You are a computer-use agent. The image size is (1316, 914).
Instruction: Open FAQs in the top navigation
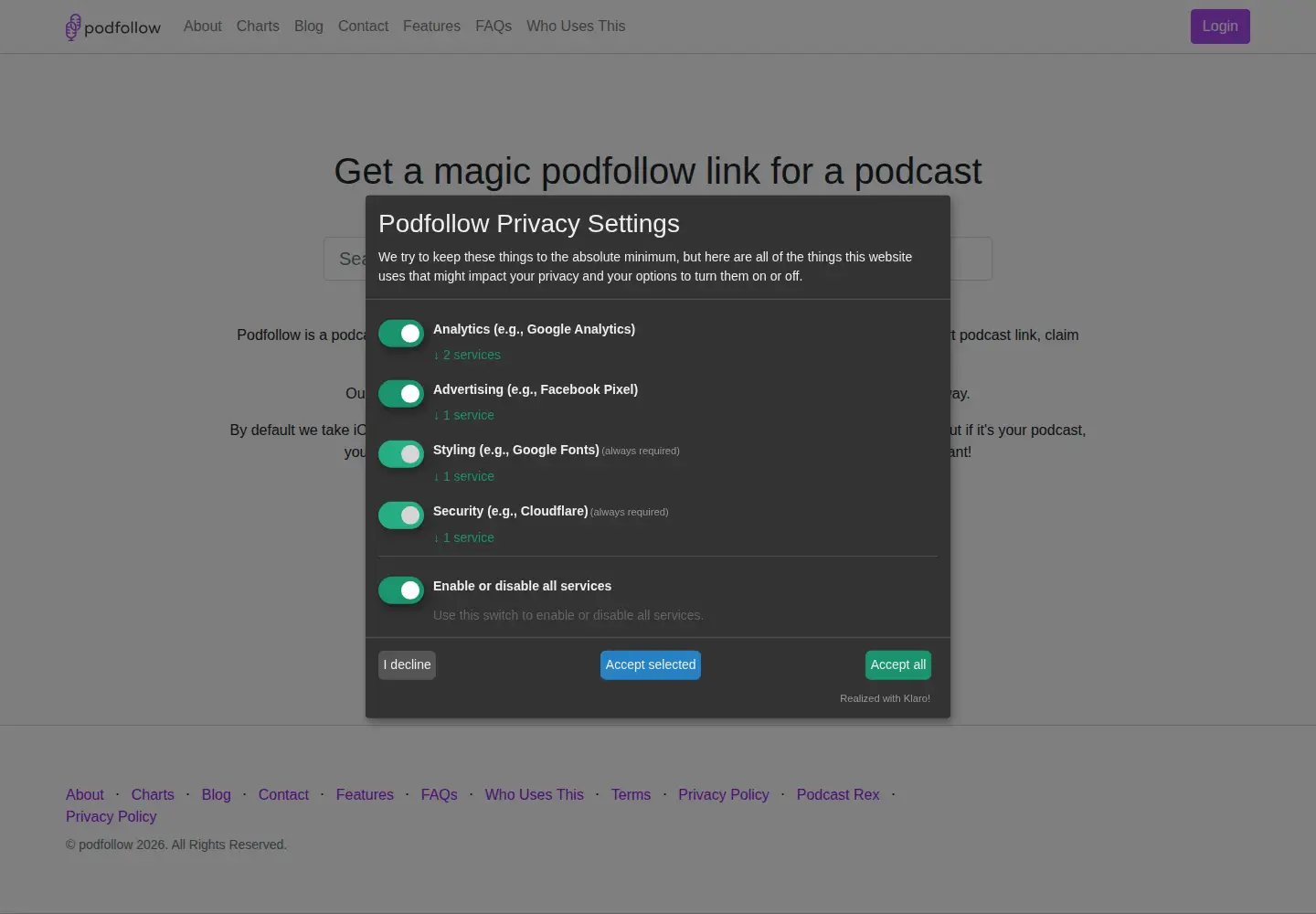(493, 27)
